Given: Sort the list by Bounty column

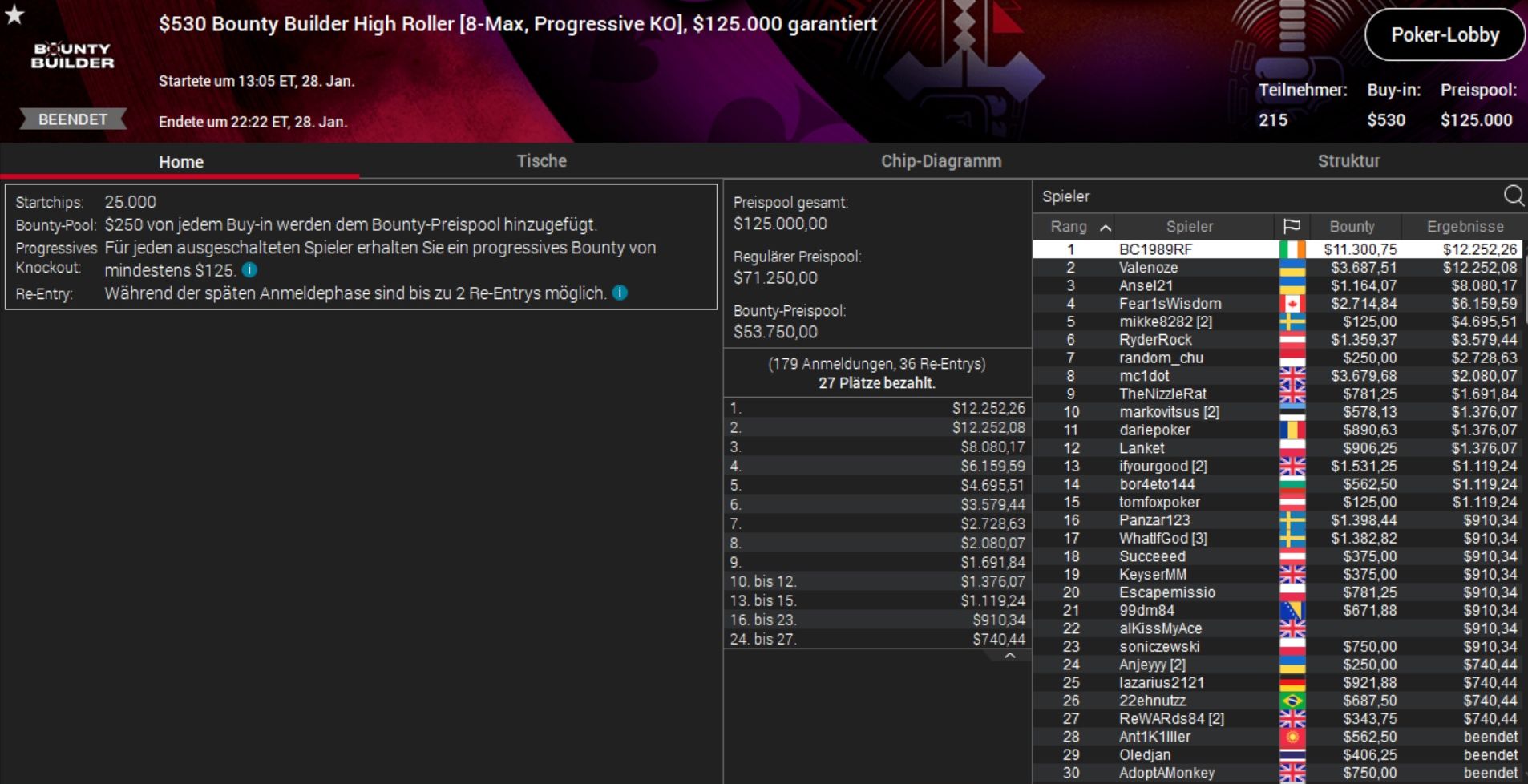Looking at the screenshot, I should coord(1352,227).
